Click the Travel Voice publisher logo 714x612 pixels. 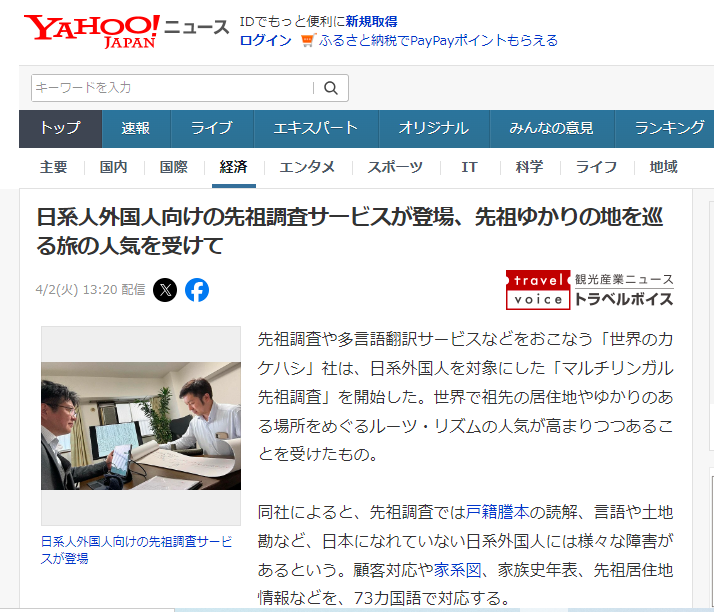click(x=589, y=289)
